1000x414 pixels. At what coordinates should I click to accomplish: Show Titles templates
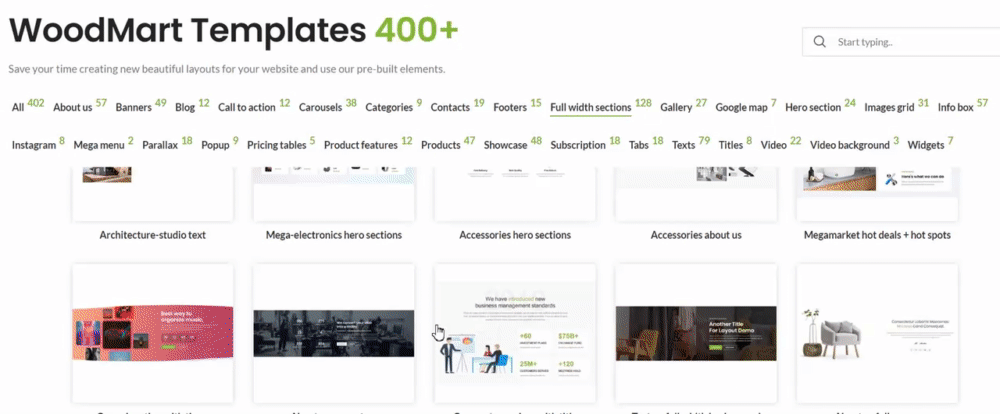point(731,145)
